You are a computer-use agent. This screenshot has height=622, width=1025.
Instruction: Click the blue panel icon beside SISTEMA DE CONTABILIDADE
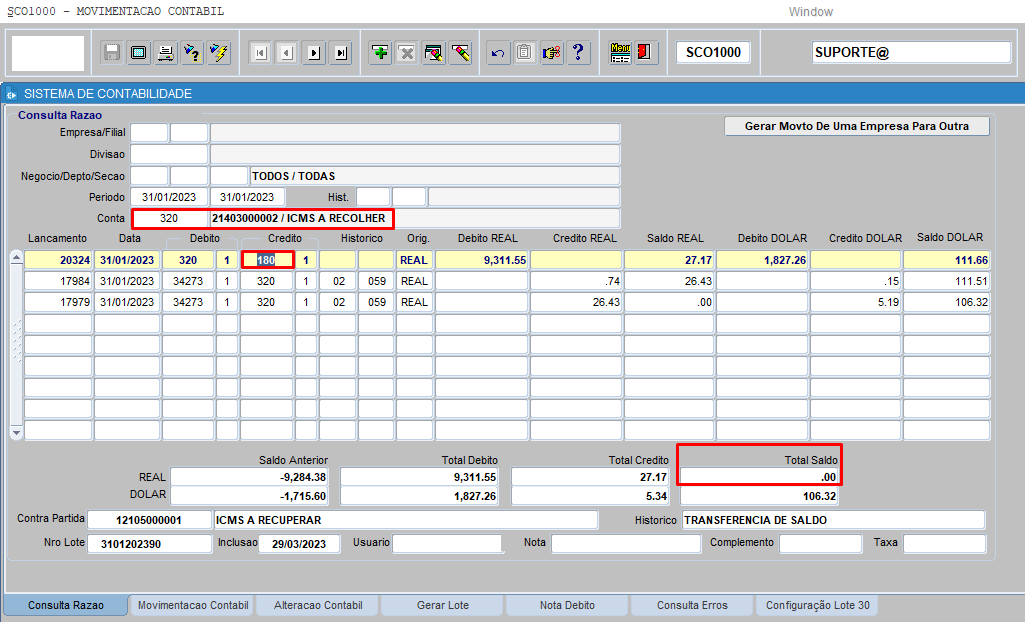coord(11,94)
